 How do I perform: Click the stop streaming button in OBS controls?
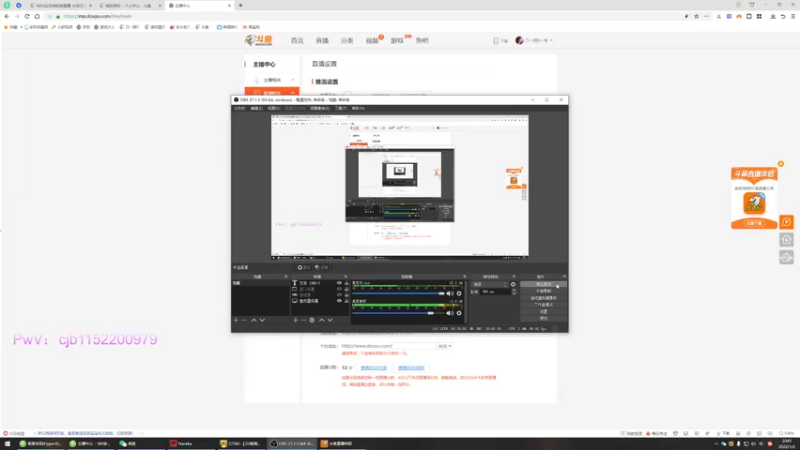tap(543, 284)
